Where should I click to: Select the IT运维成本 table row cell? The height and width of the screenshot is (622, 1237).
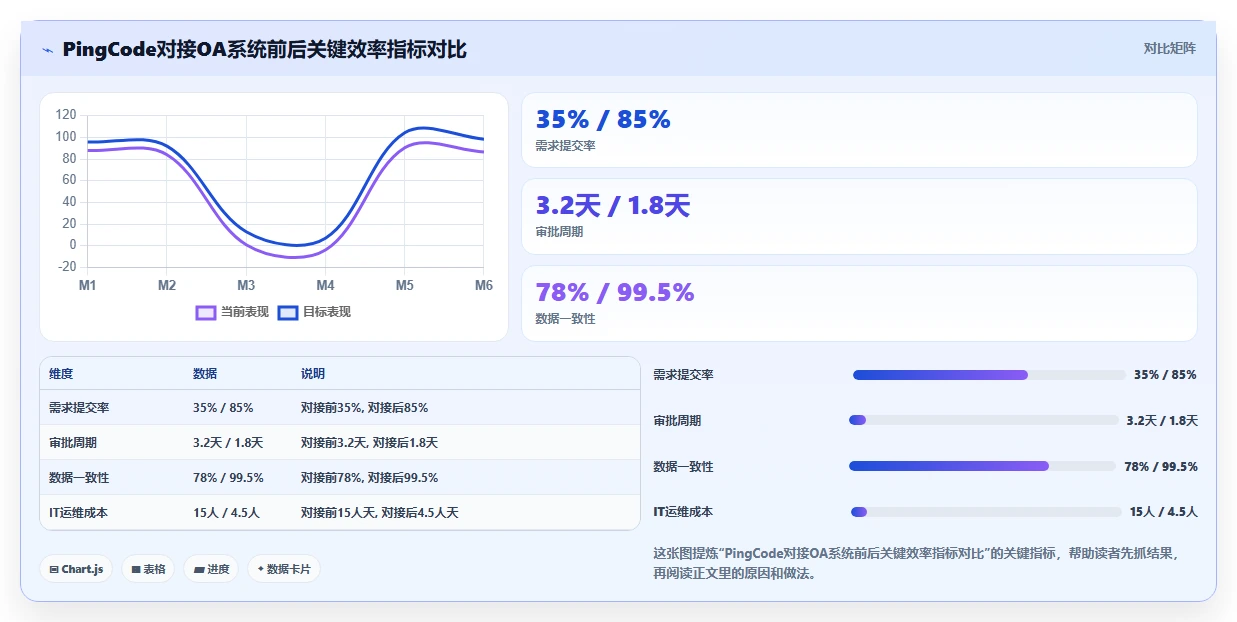point(78,512)
